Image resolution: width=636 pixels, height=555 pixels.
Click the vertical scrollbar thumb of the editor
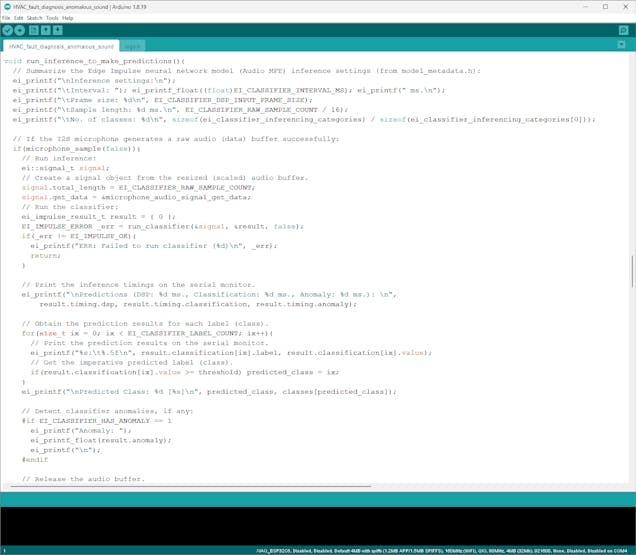pos(632,271)
